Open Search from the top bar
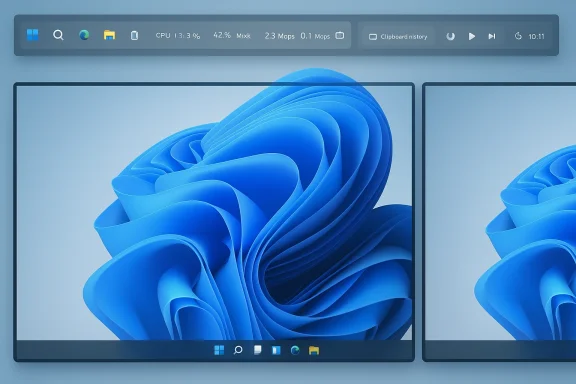The height and width of the screenshot is (384, 576). [x=58, y=35]
